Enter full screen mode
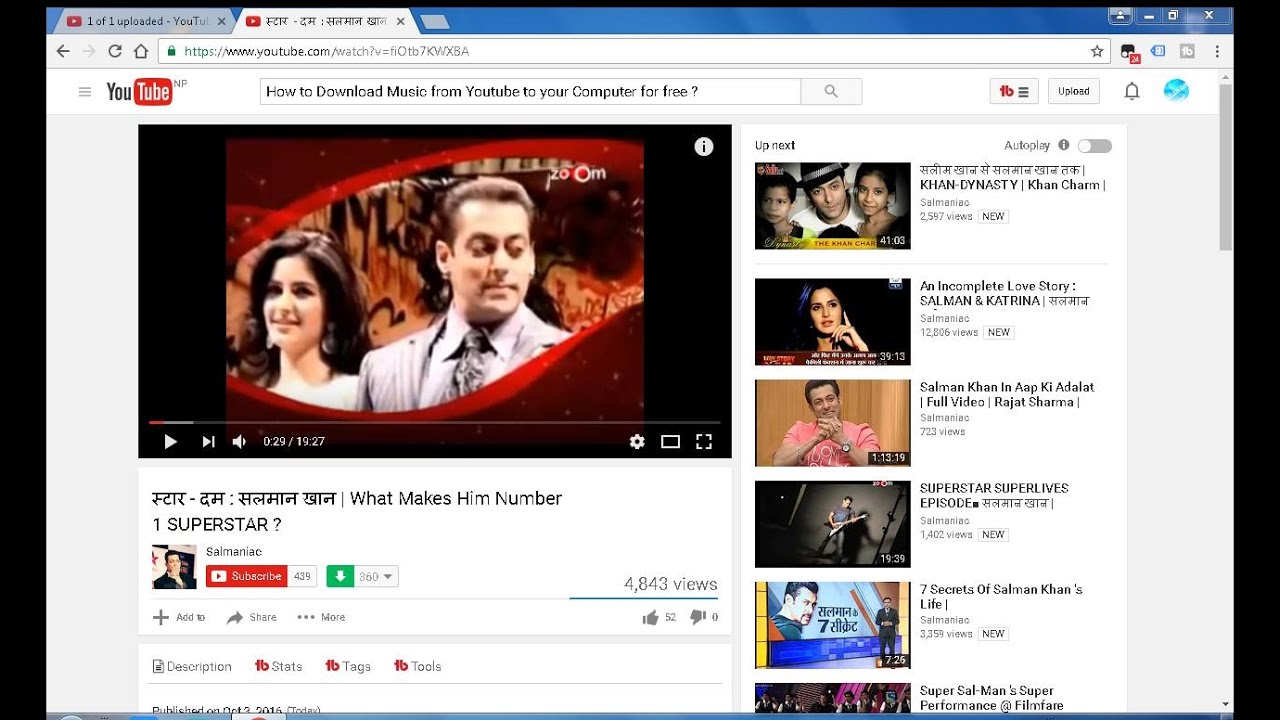This screenshot has height=720, width=1280. [704, 441]
